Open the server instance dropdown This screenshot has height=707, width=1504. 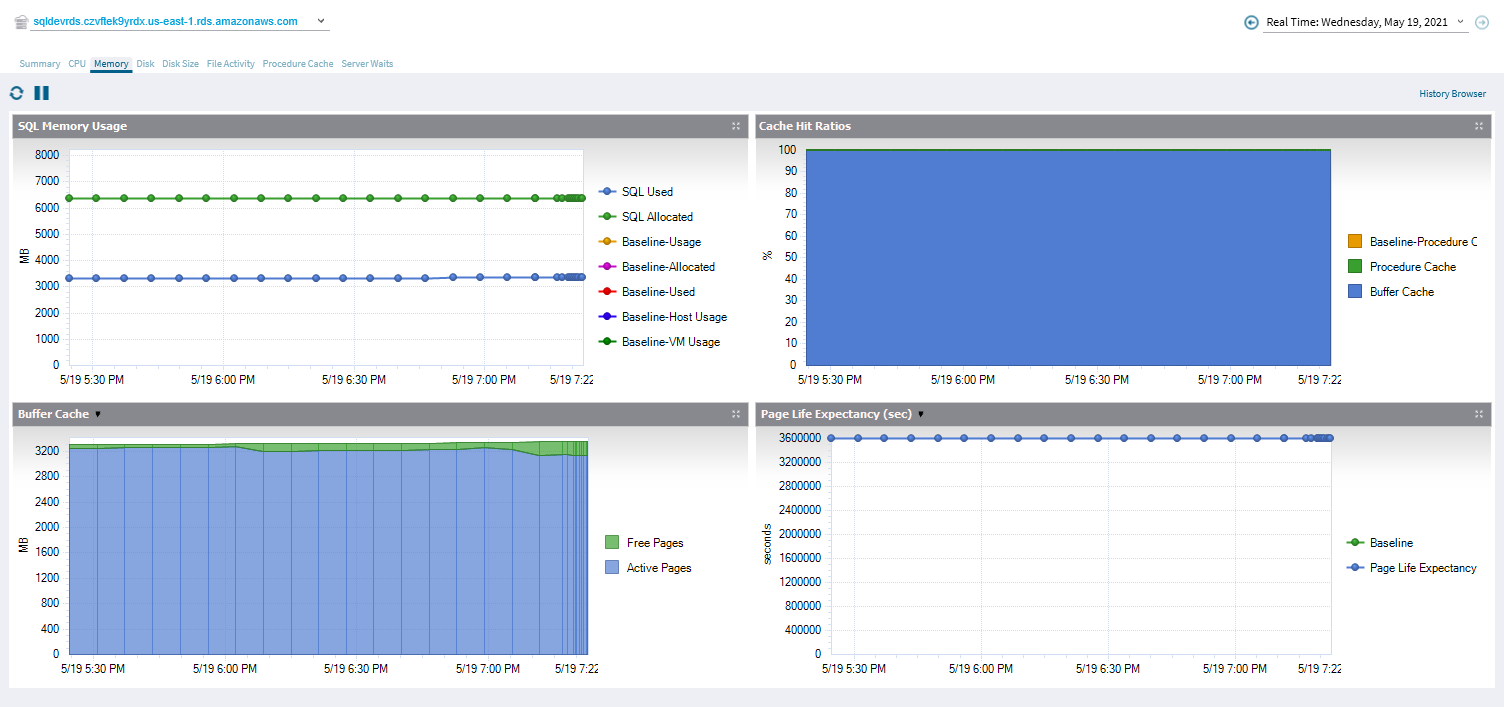320,21
